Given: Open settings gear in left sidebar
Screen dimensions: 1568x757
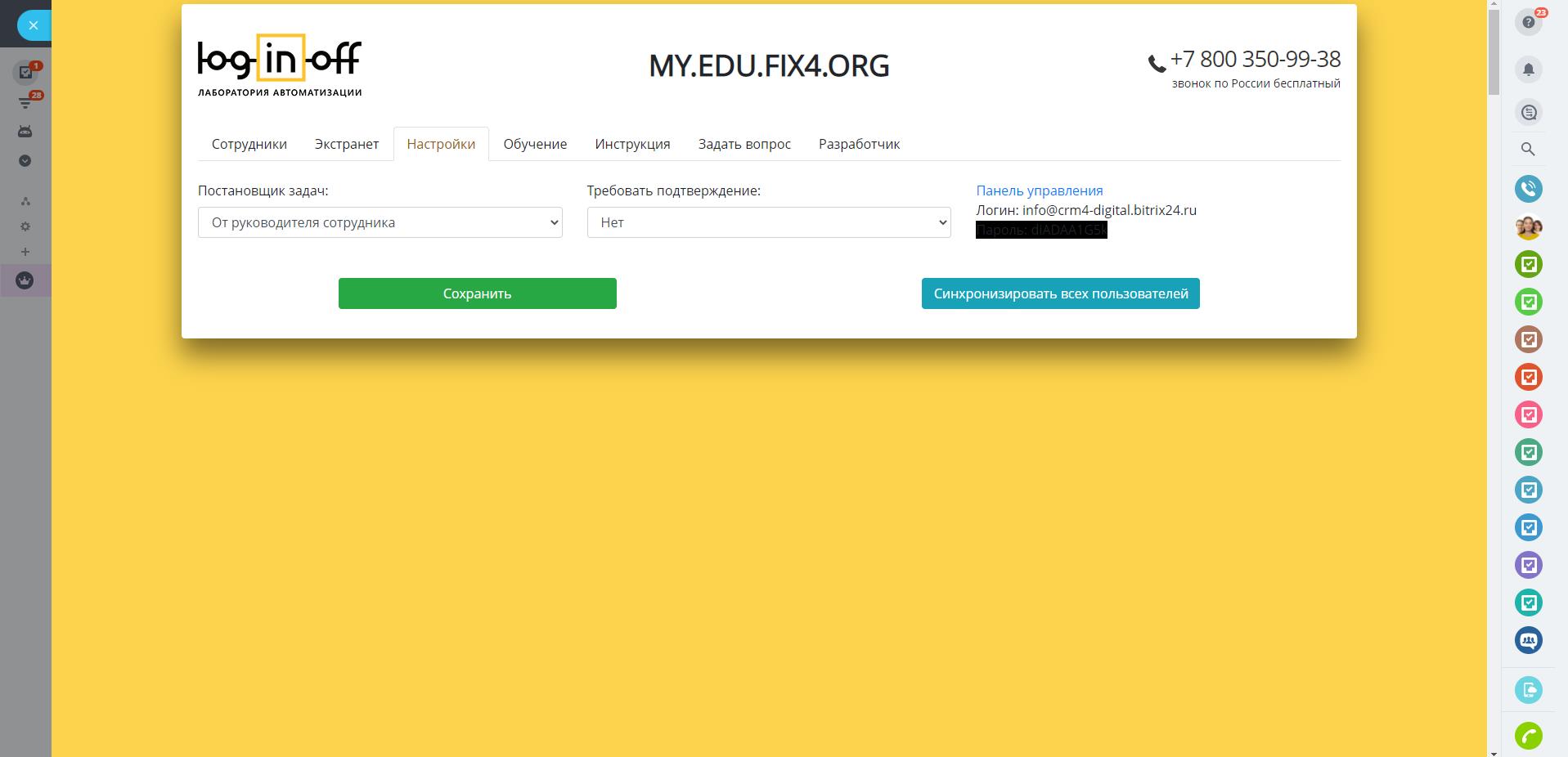Looking at the screenshot, I should 25,226.
